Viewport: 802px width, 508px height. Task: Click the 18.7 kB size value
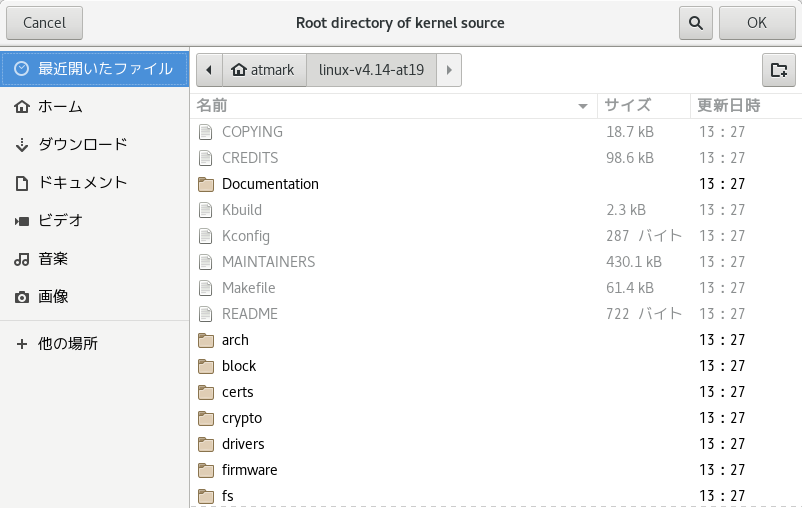[x=630, y=132]
